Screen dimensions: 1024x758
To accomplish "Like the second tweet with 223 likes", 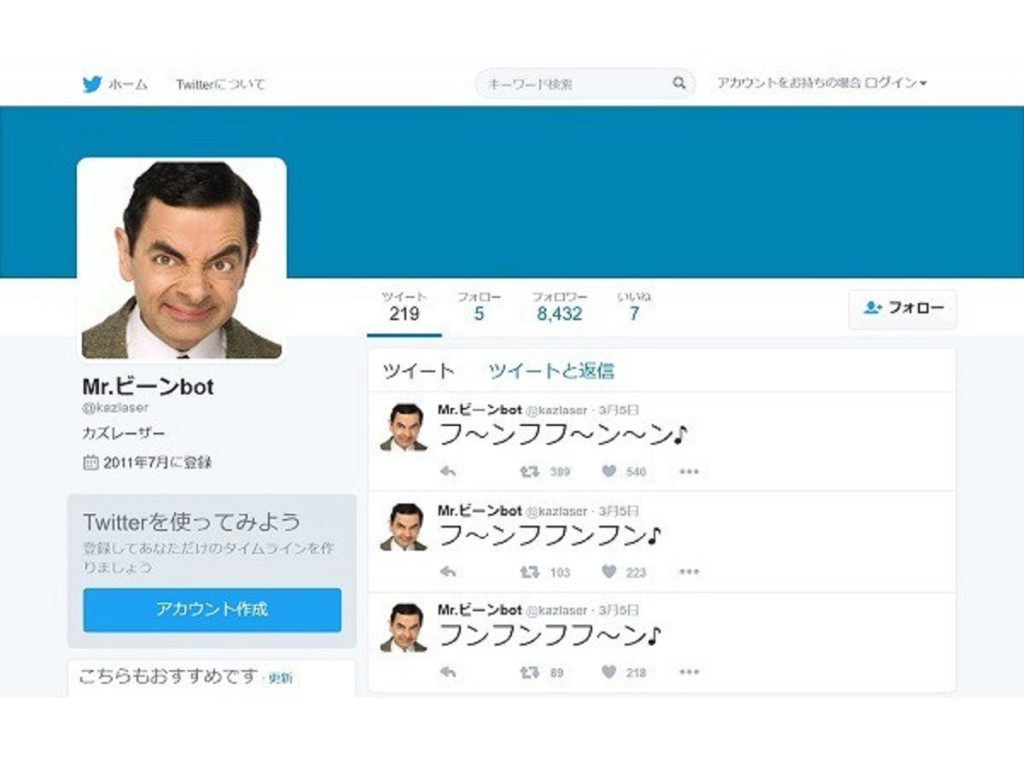I will tap(609, 572).
